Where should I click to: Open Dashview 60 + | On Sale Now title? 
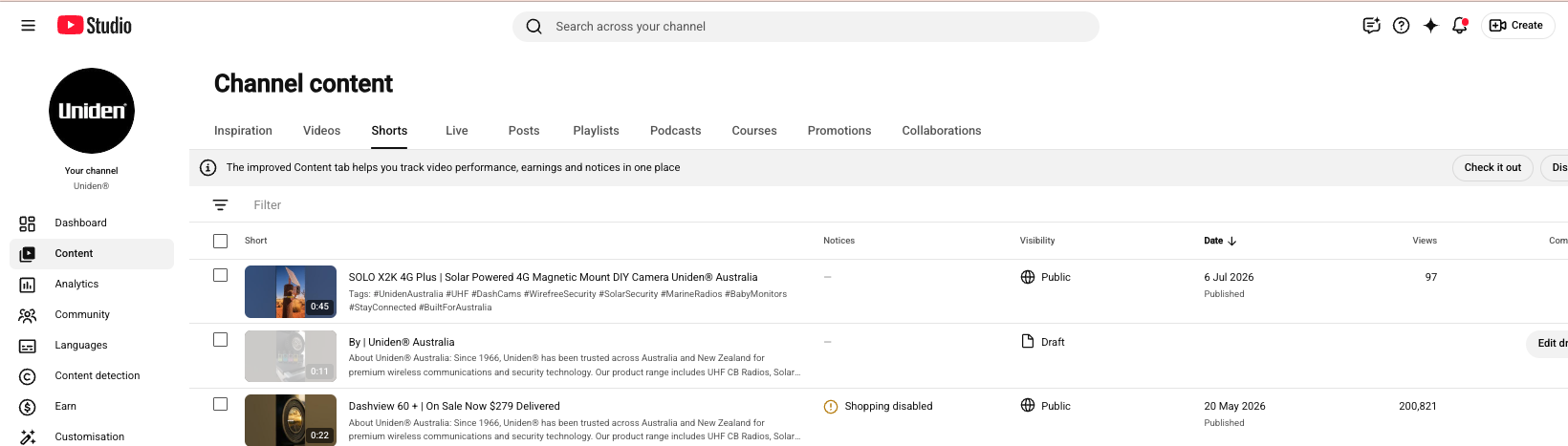pyautogui.click(x=454, y=407)
